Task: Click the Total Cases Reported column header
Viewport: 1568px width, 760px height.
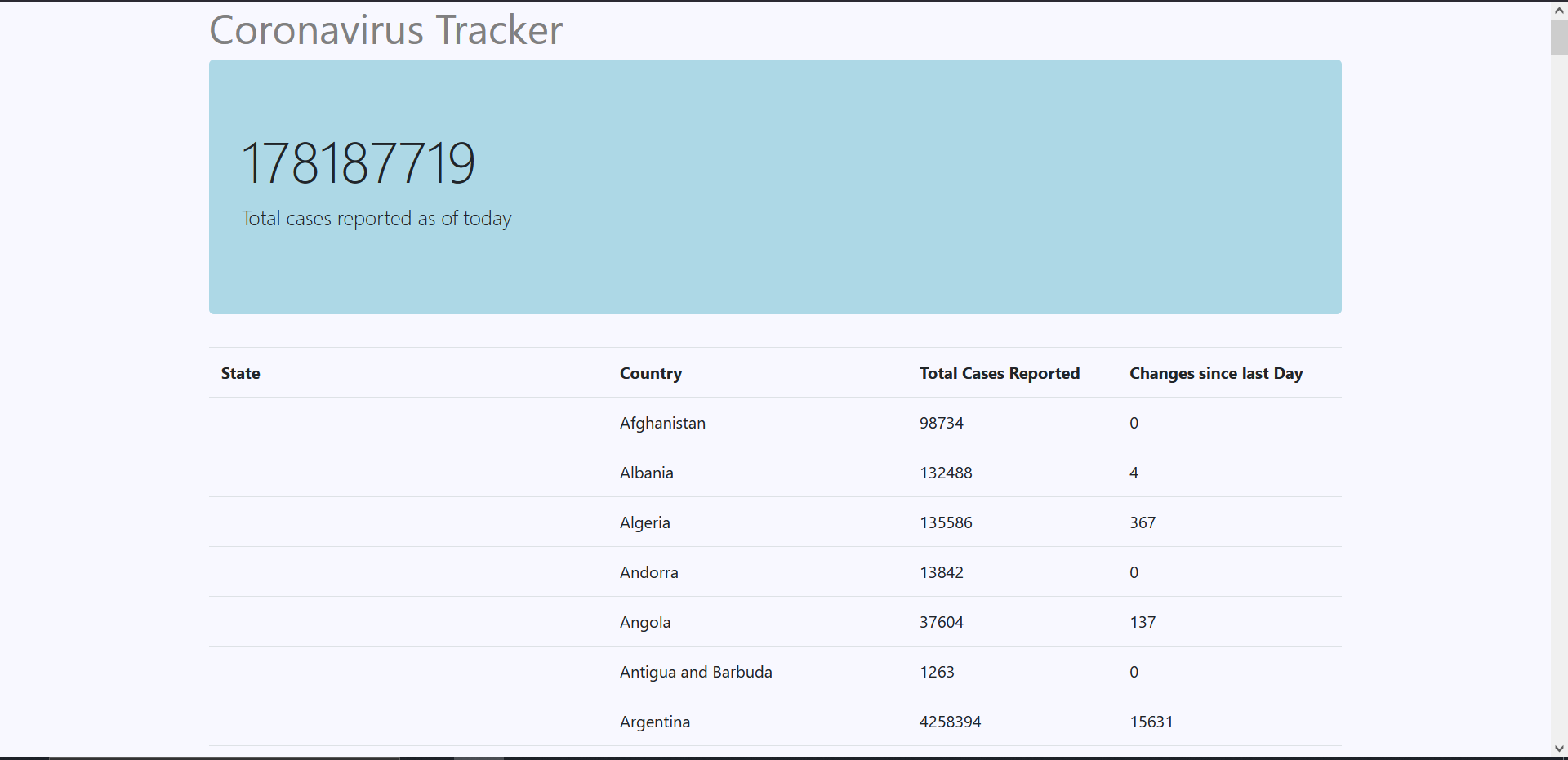Action: click(x=1000, y=373)
